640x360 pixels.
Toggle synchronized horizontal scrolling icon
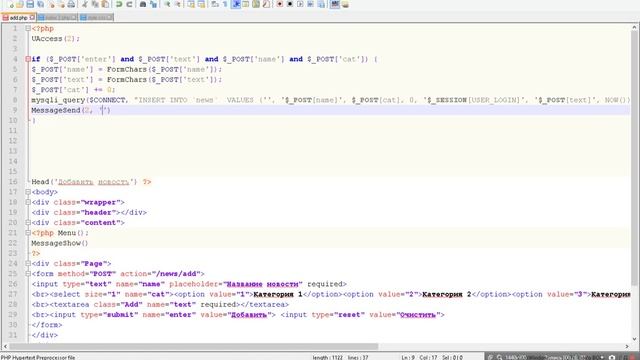tap(201, 4)
